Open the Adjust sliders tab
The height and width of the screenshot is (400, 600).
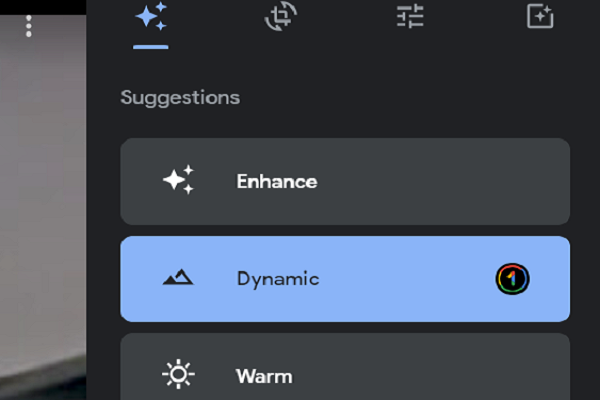(x=410, y=17)
